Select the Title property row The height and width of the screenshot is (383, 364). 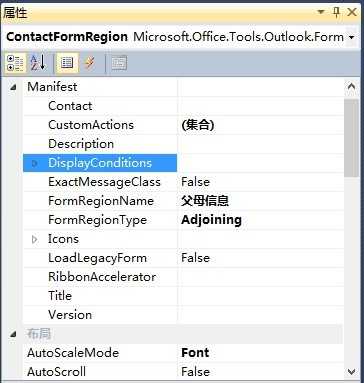coord(183,296)
